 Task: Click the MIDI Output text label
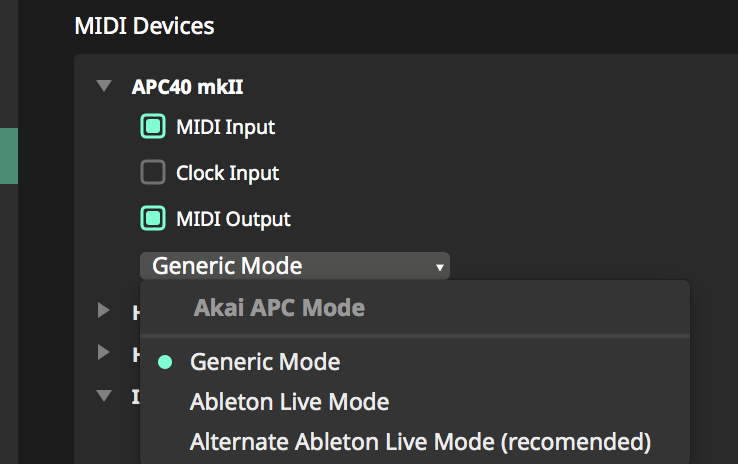click(233, 218)
